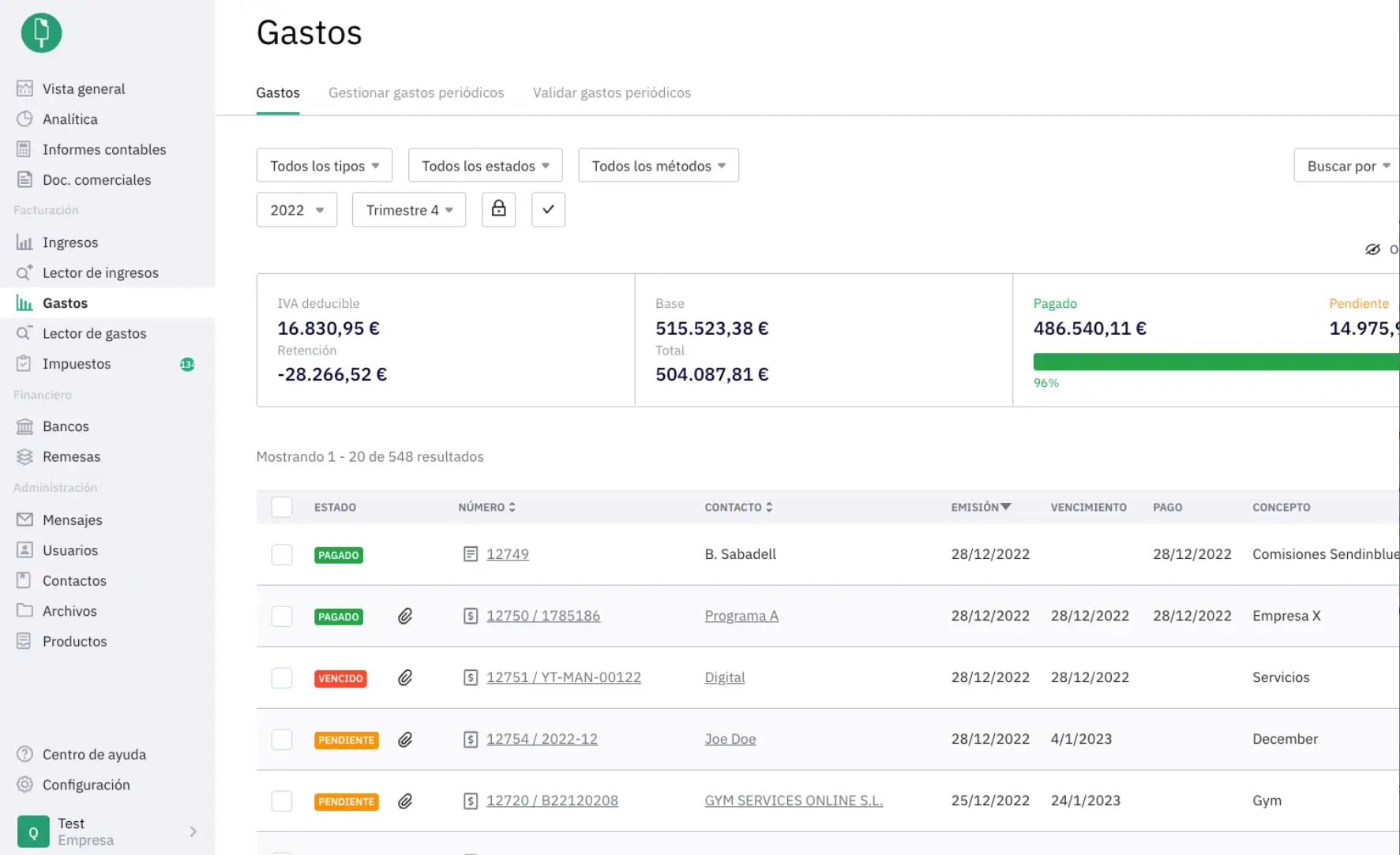Open Buscar por dropdown

(1347, 165)
